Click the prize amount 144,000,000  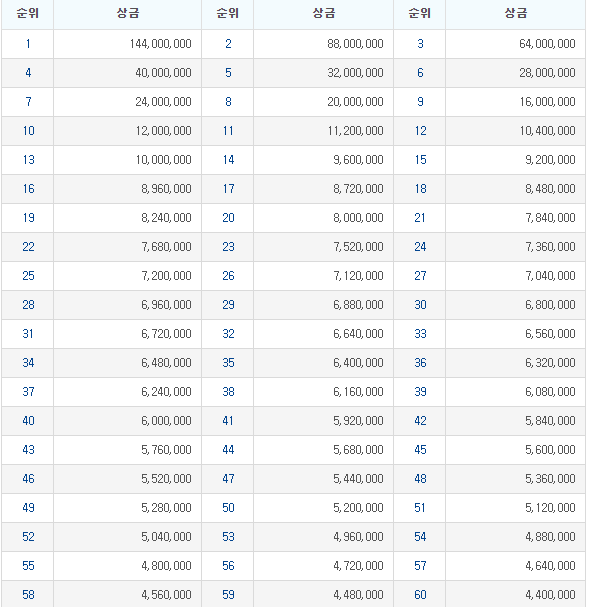coord(161,44)
